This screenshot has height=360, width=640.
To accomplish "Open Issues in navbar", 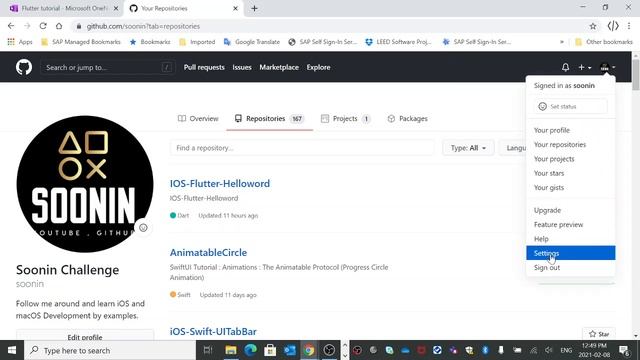I will pos(242,67).
